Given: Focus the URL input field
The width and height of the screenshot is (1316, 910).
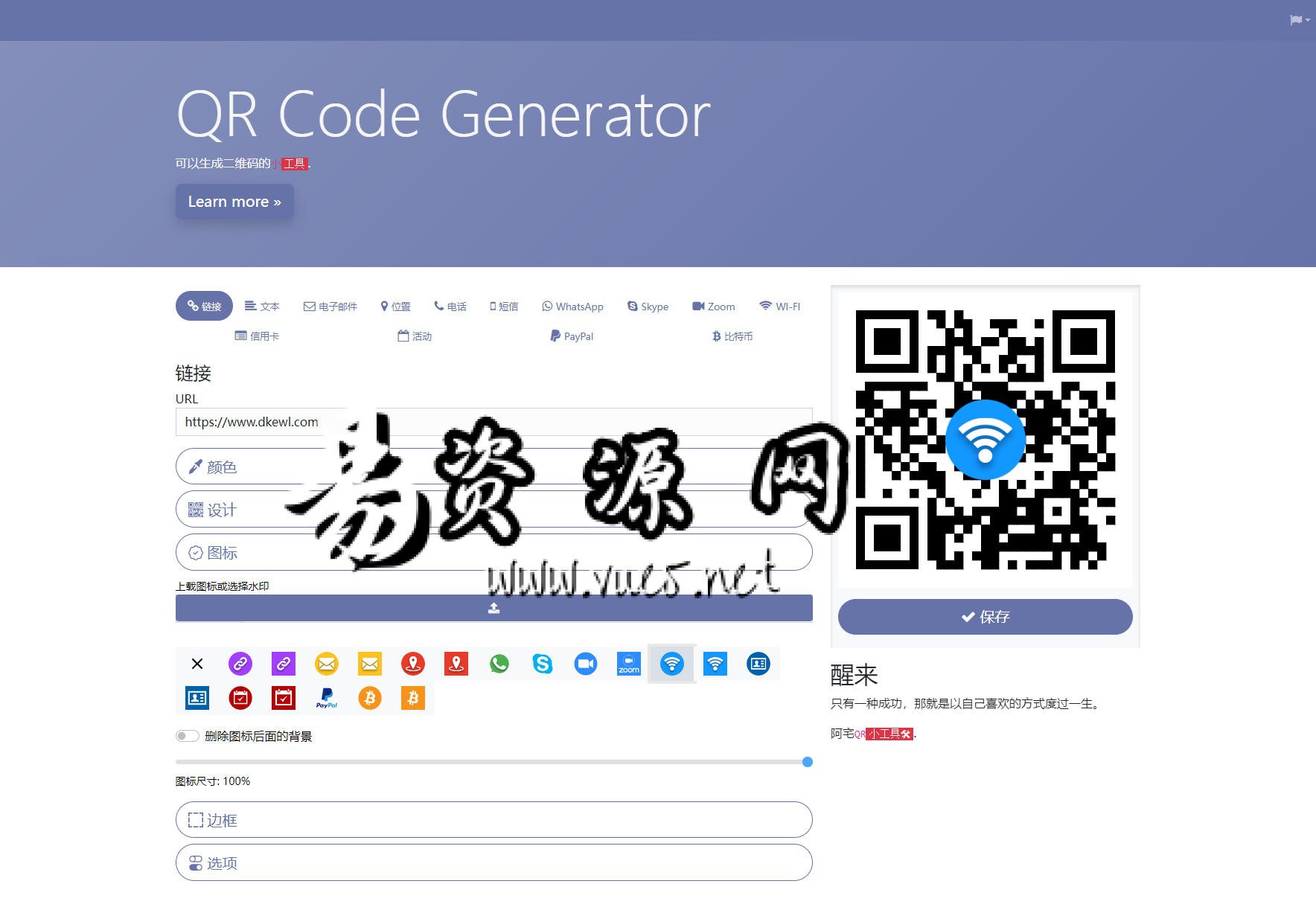Looking at the screenshot, I should coord(494,422).
